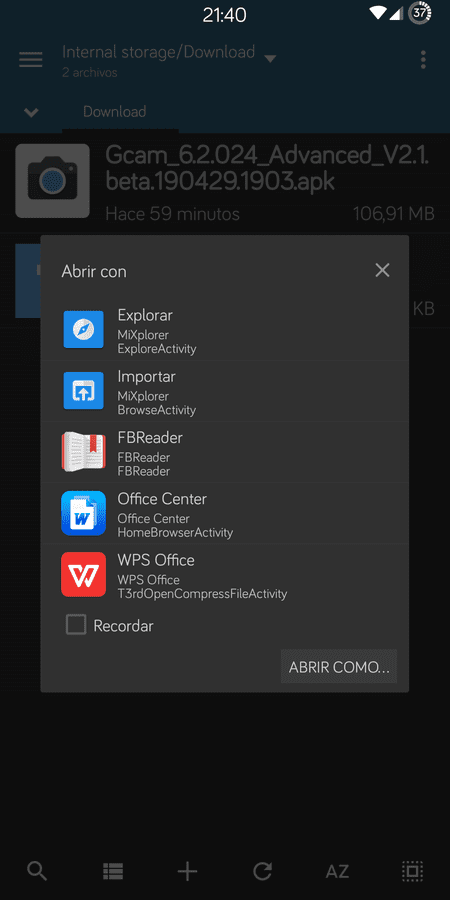Open the file with WPS Office
Image resolution: width=450 pixels, height=900 pixels.
pos(224,575)
